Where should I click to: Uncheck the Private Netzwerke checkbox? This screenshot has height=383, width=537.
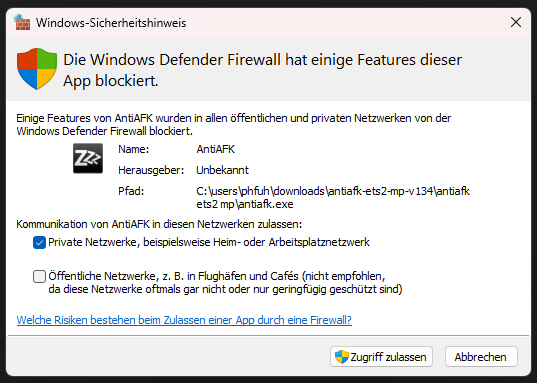39,243
